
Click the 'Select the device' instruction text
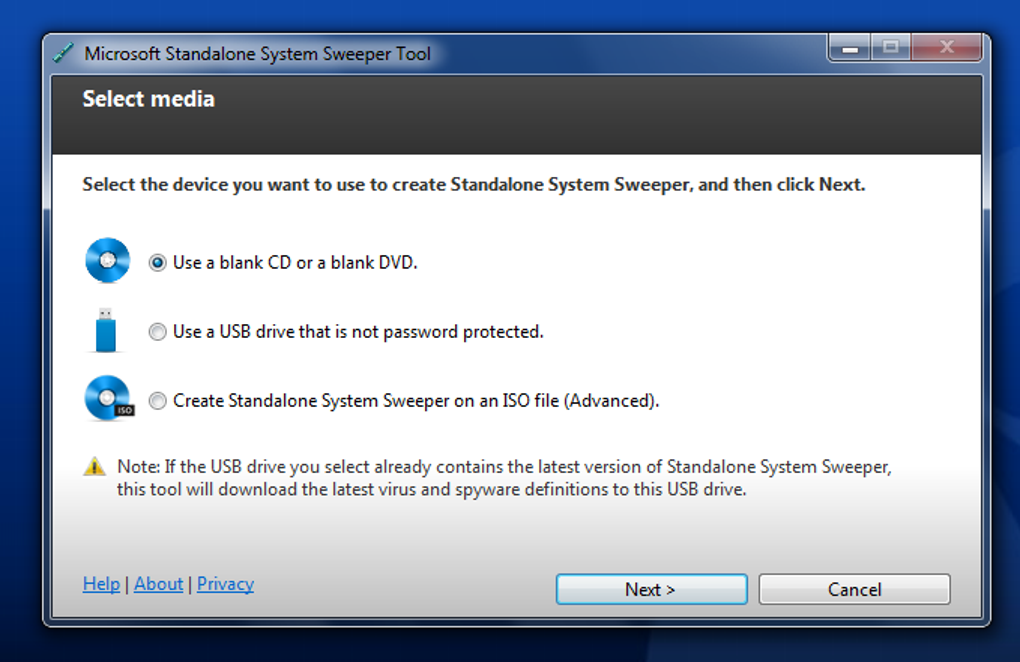click(x=473, y=185)
